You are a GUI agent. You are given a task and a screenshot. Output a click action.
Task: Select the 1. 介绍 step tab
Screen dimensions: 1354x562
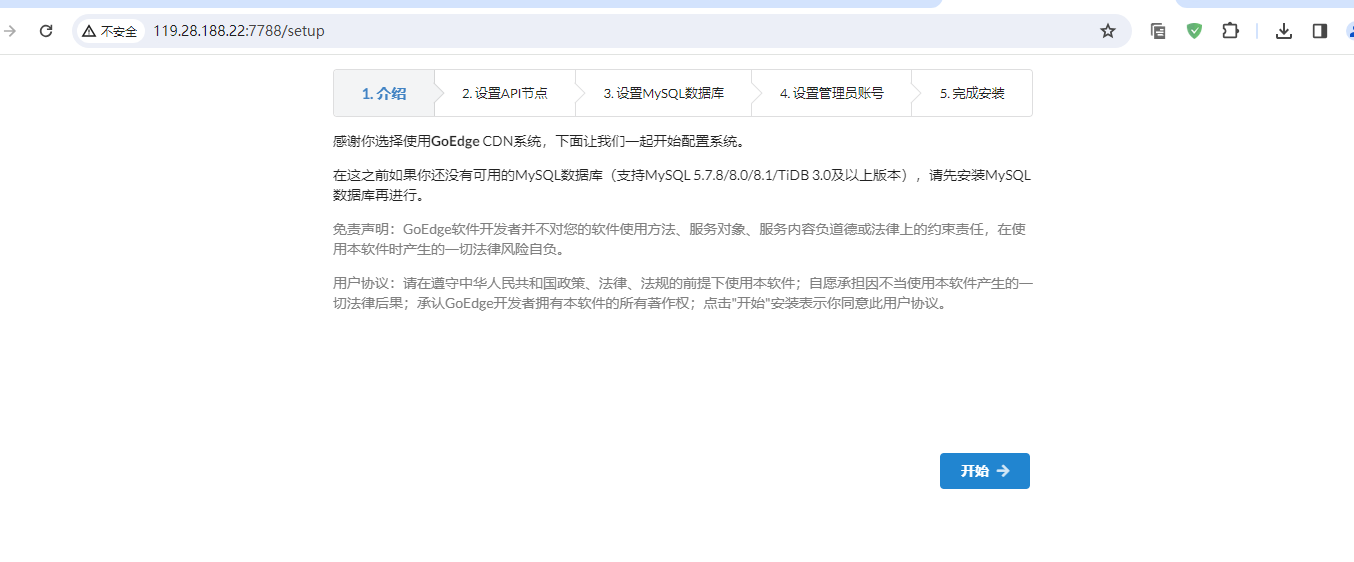[x=384, y=93]
